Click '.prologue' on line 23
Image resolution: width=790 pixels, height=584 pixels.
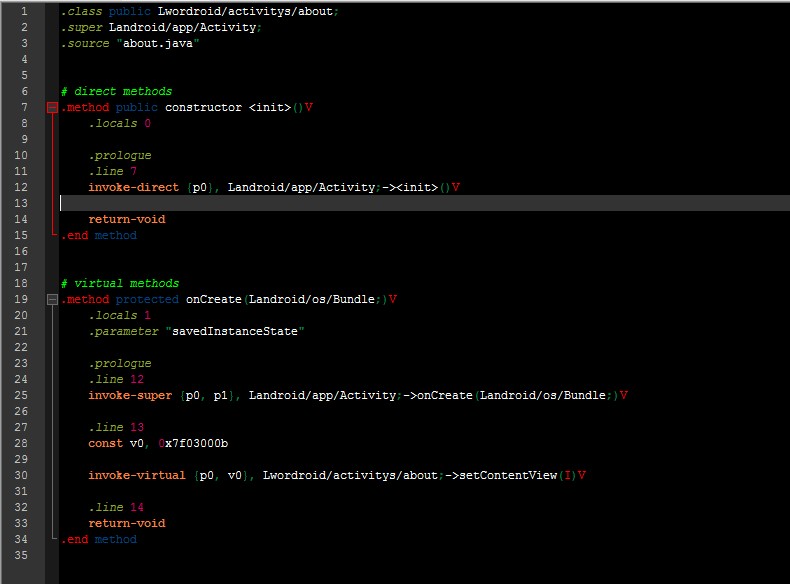point(119,363)
